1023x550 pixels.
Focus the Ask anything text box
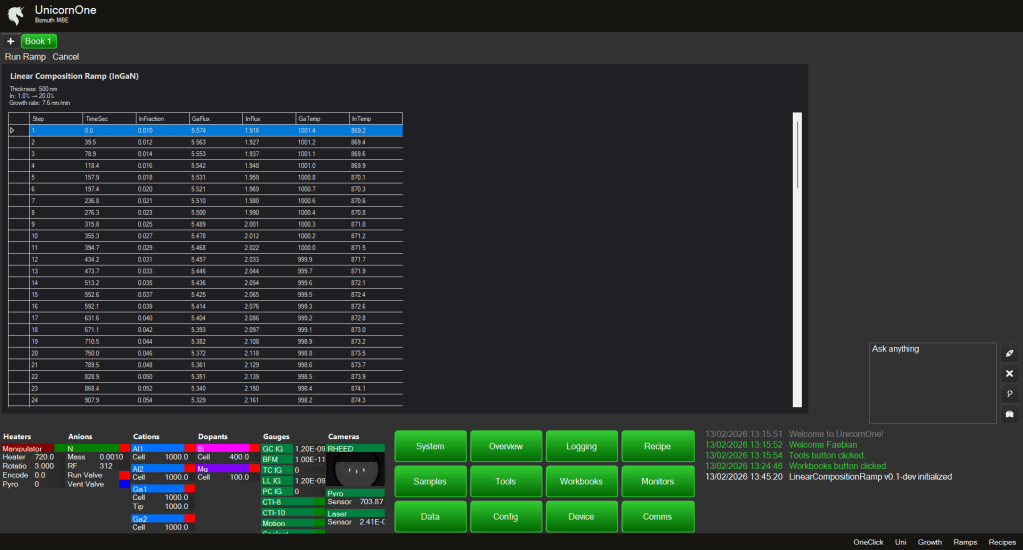tap(932, 385)
